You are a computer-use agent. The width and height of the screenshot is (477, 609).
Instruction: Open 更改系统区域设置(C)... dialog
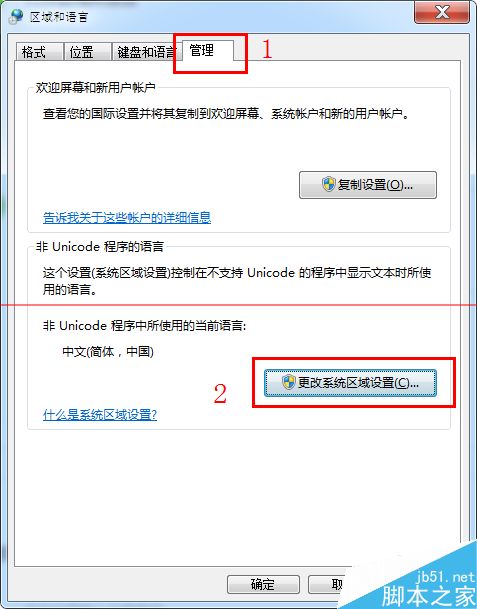[x=350, y=383]
